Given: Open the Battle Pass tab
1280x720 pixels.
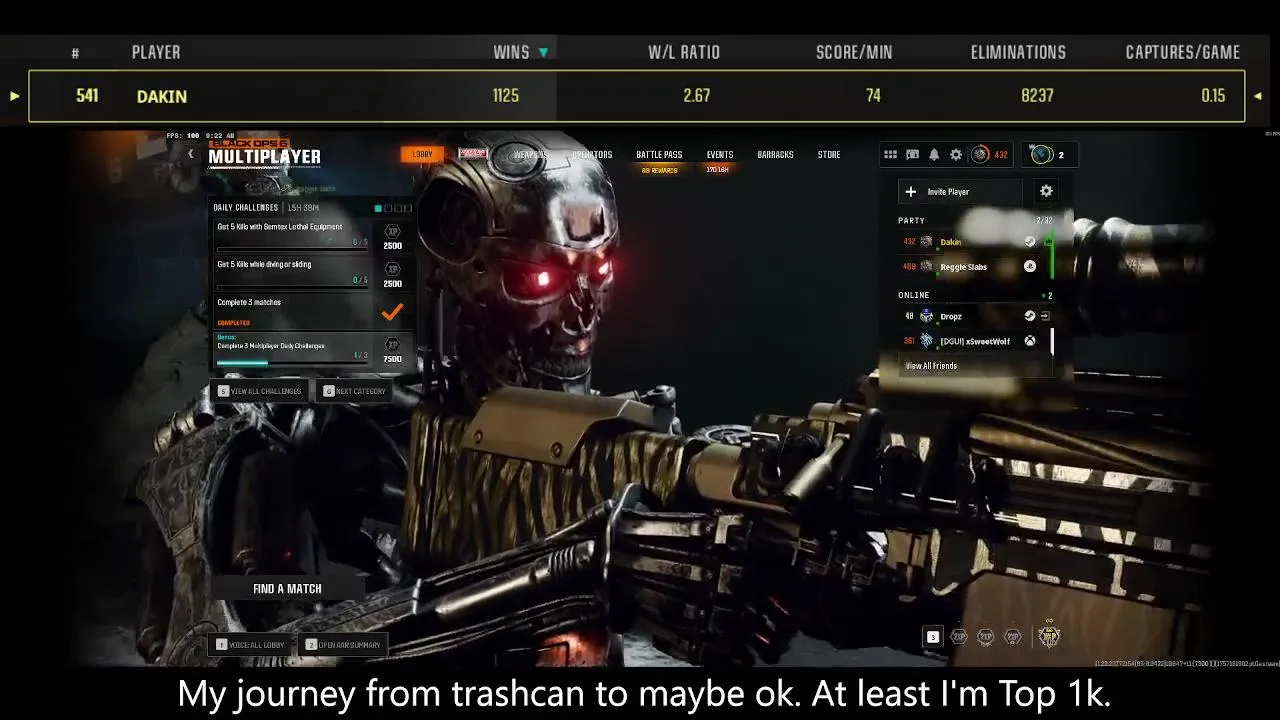Looking at the screenshot, I should (x=659, y=155).
